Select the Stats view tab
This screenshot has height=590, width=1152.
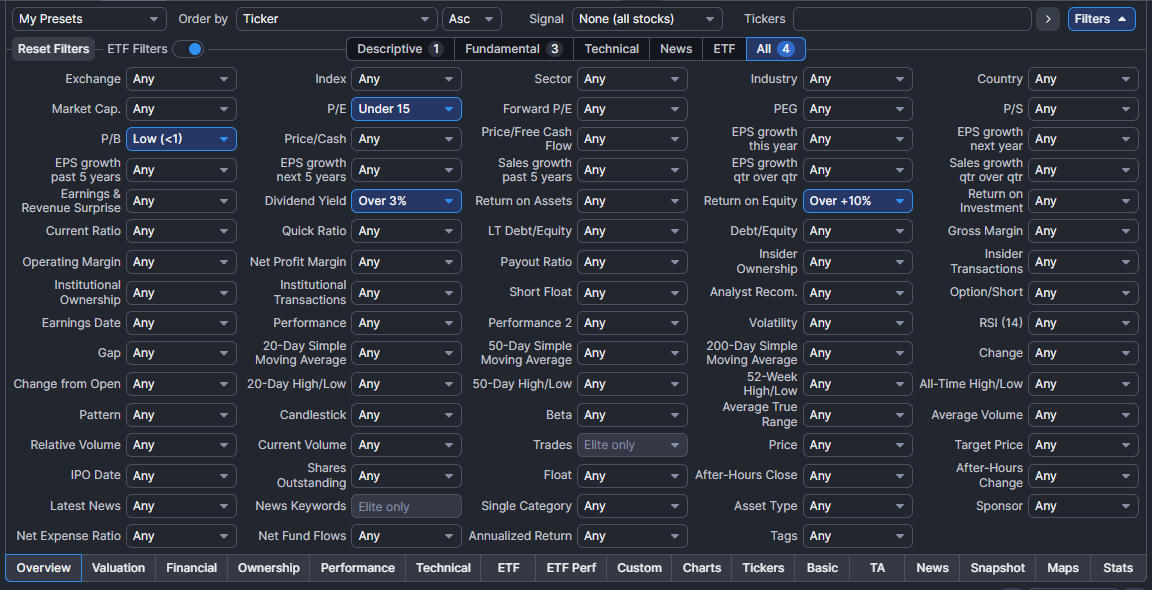pos(1118,568)
